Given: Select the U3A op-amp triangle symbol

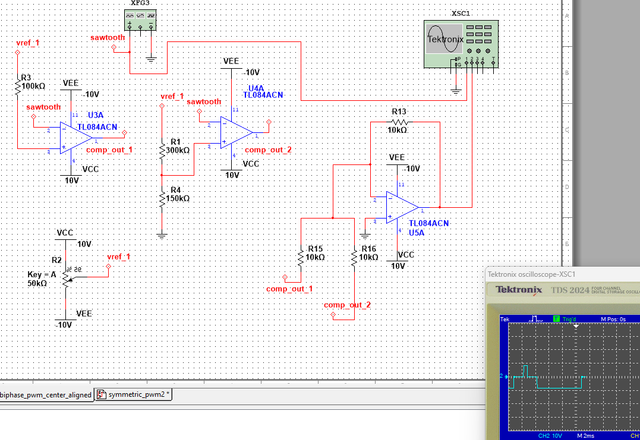Looking at the screenshot, I should 76,138.
